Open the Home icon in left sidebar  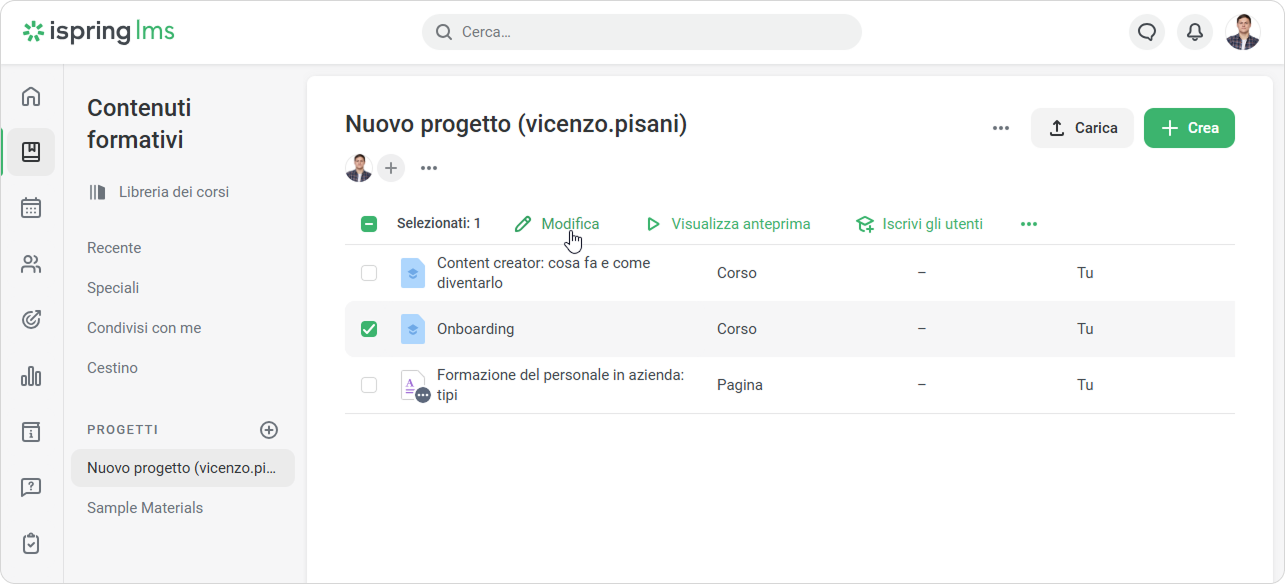click(x=31, y=97)
